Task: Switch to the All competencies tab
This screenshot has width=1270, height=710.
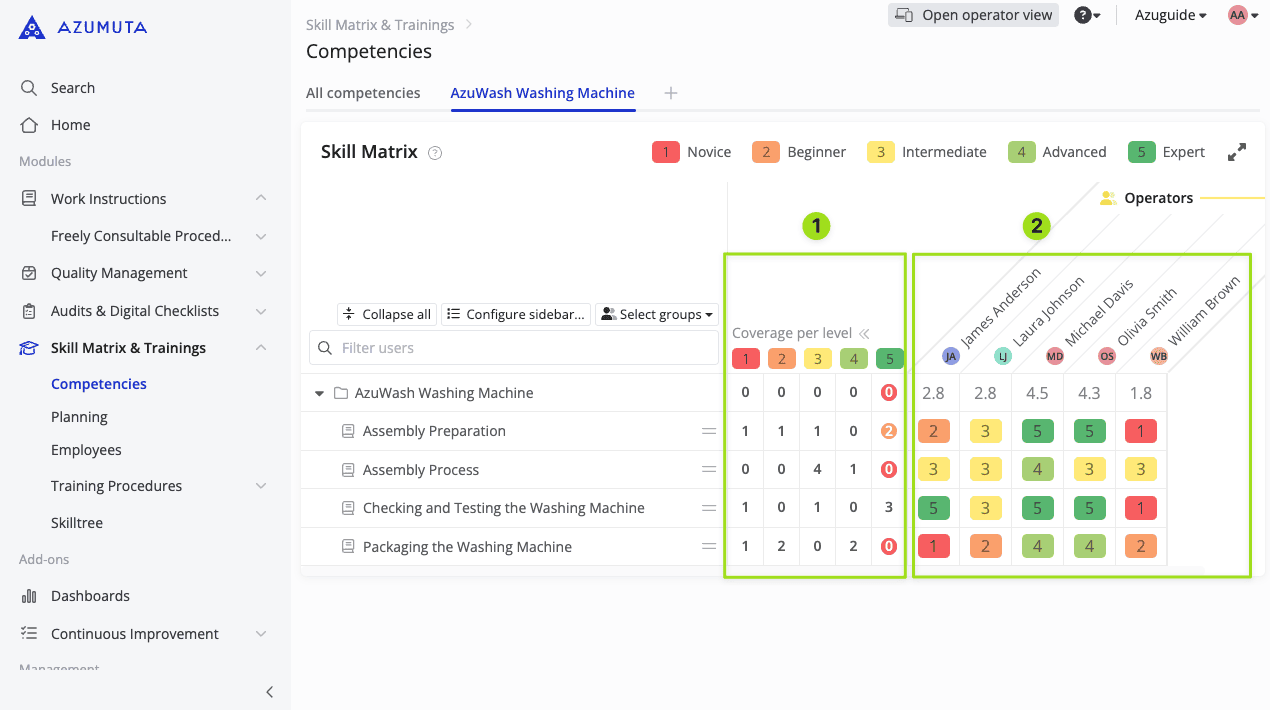Action: pyautogui.click(x=363, y=93)
